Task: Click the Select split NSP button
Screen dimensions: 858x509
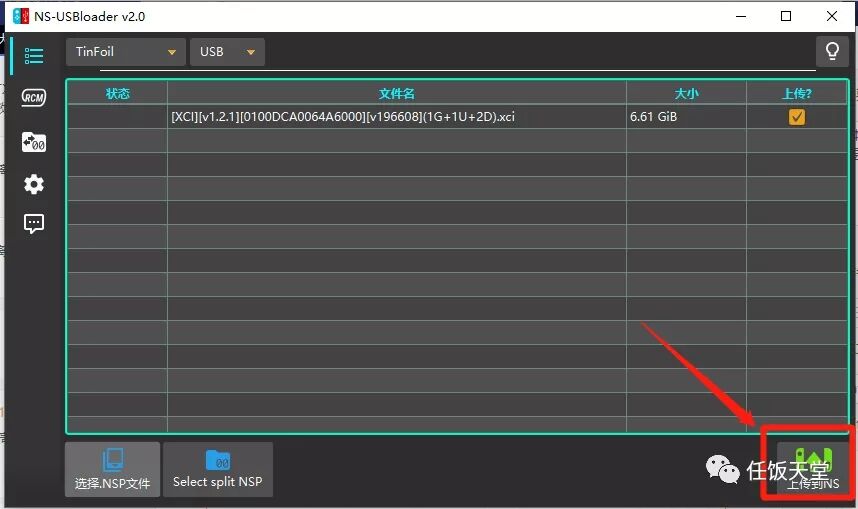Action: pos(218,470)
